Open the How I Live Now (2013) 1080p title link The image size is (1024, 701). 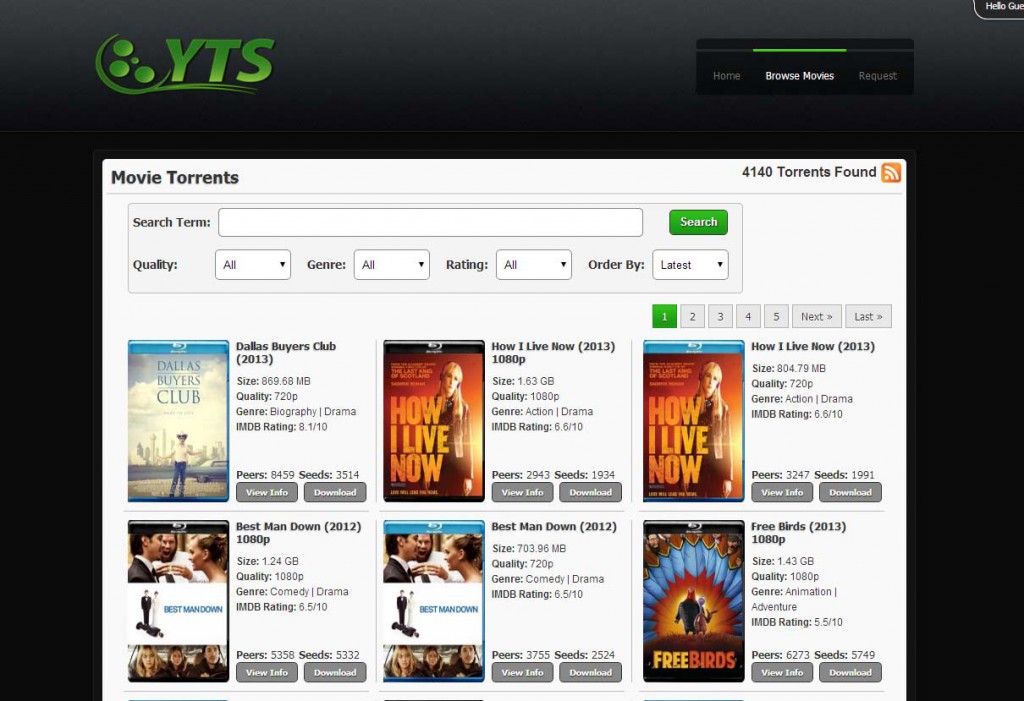point(553,353)
